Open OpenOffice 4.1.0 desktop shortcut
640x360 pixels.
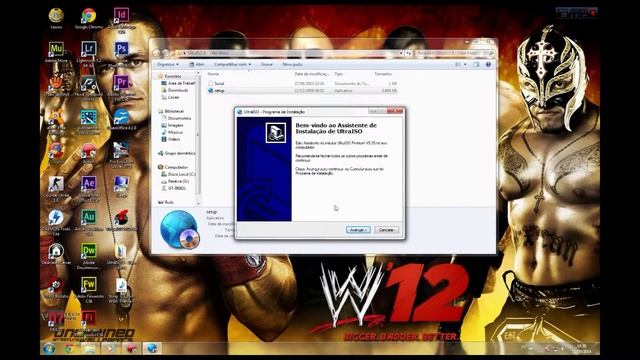(121, 120)
